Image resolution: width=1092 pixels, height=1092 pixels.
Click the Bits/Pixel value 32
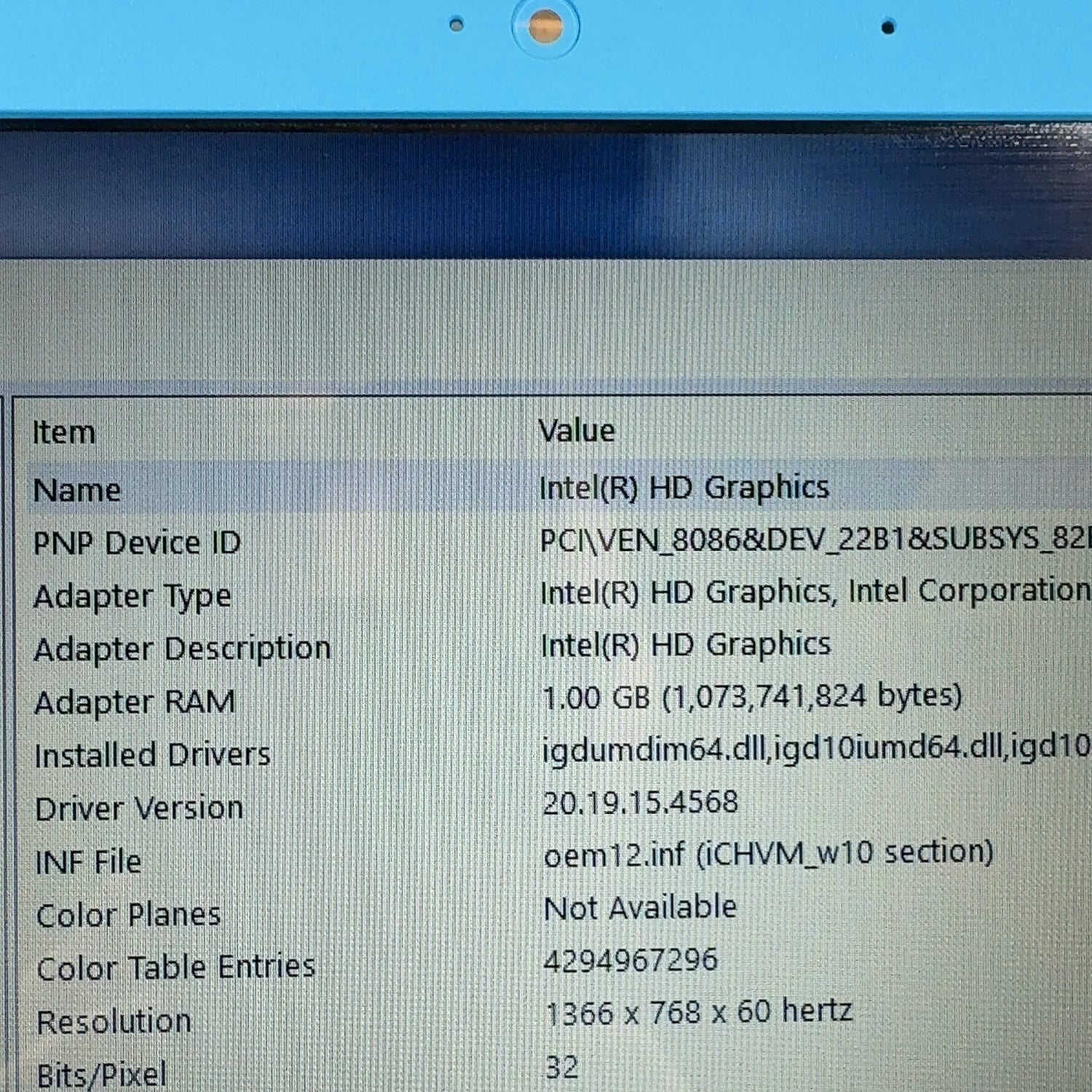point(562,1067)
